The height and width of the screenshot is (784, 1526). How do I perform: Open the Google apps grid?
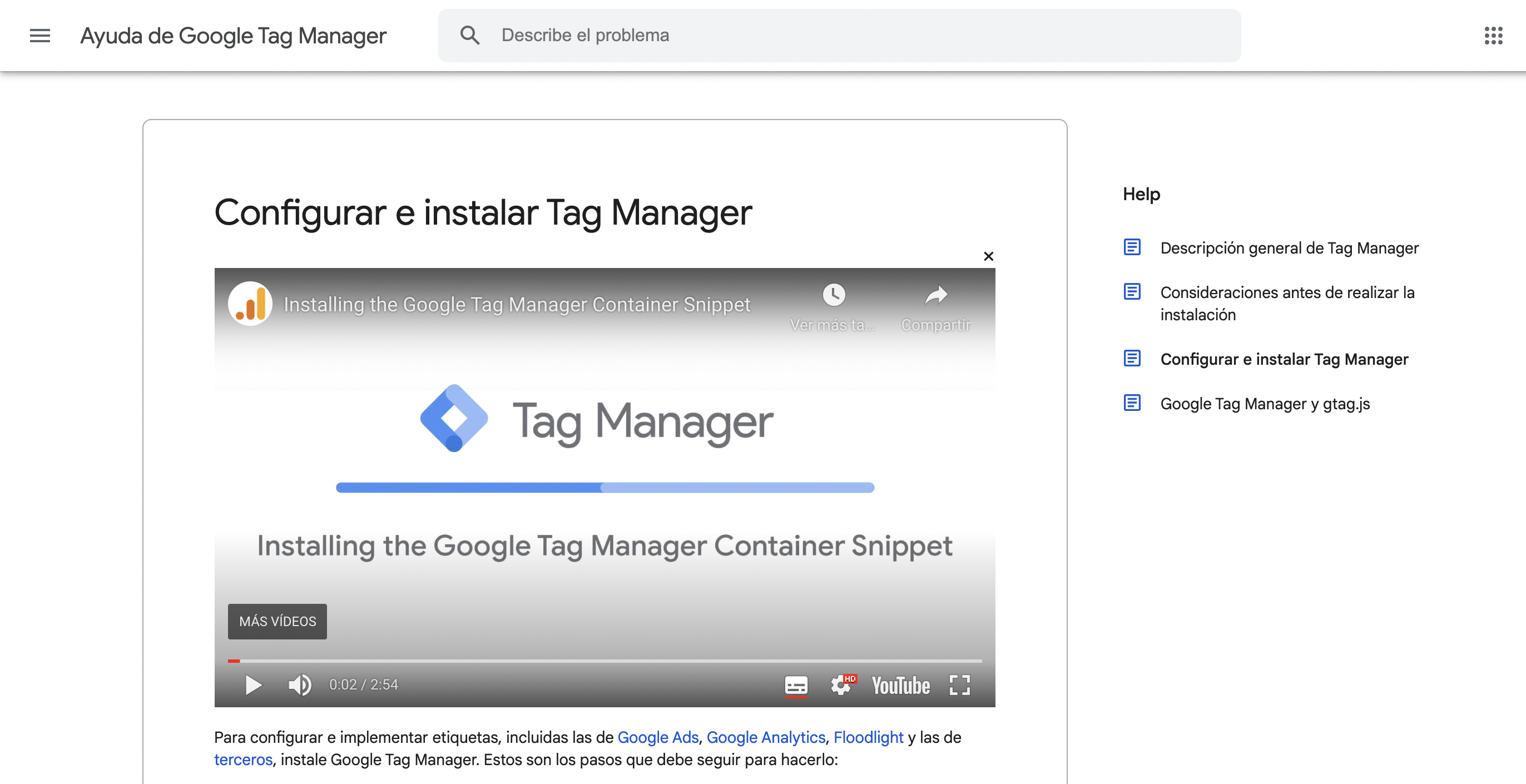1493,36
